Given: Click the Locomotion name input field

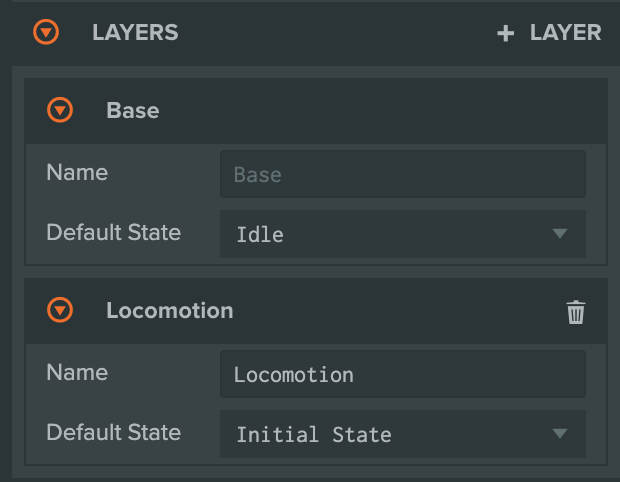Looking at the screenshot, I should (403, 374).
